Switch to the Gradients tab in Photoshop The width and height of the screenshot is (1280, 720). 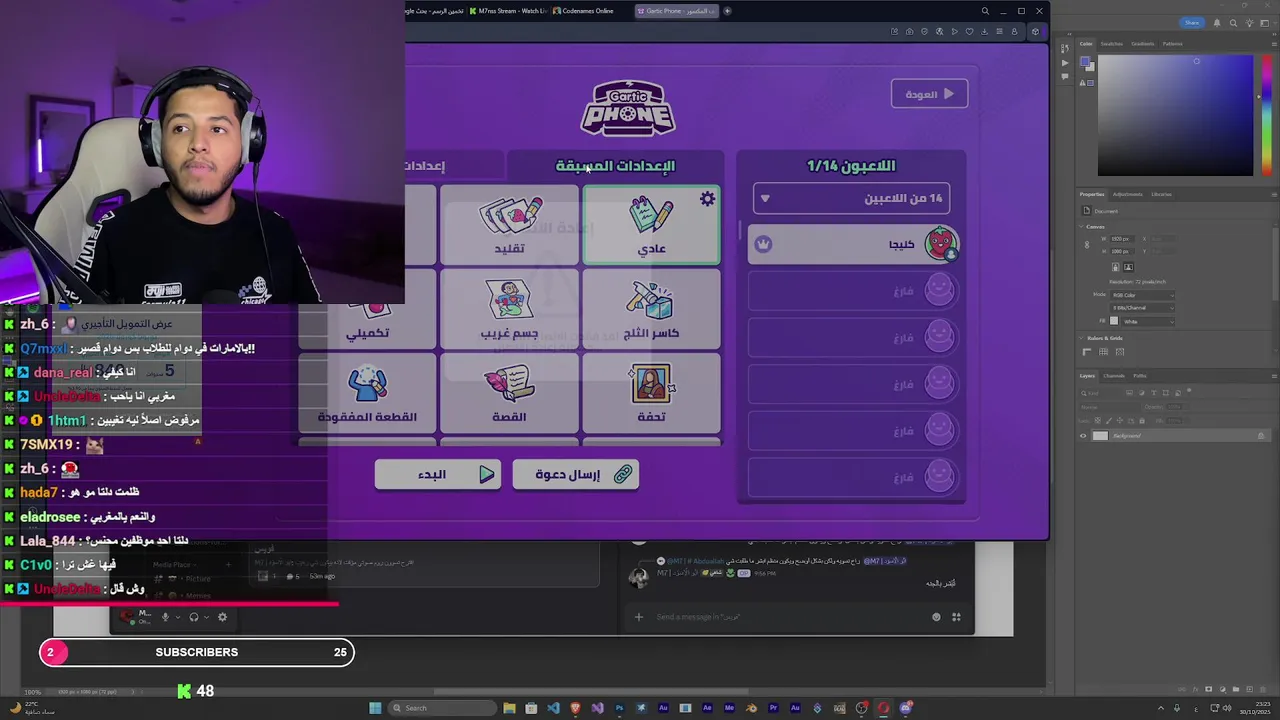1142,44
